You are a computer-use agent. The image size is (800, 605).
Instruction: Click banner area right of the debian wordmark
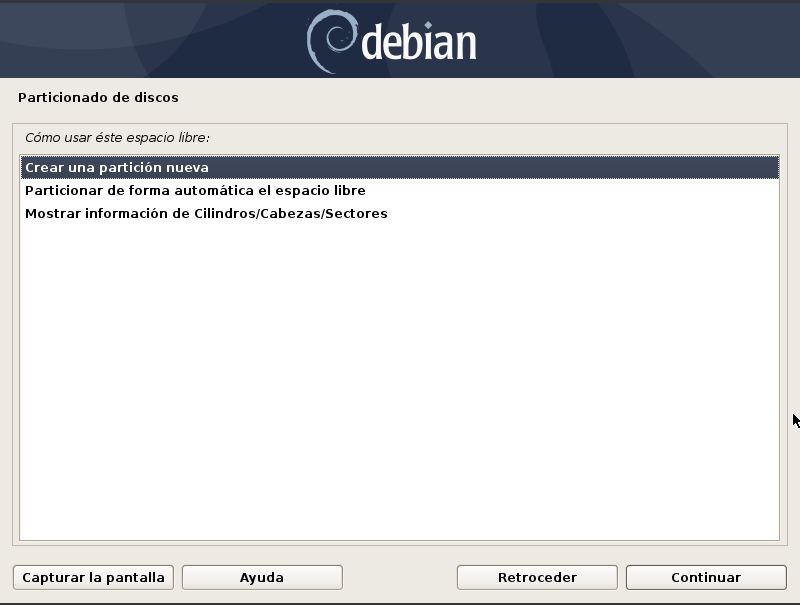click(x=638, y=41)
